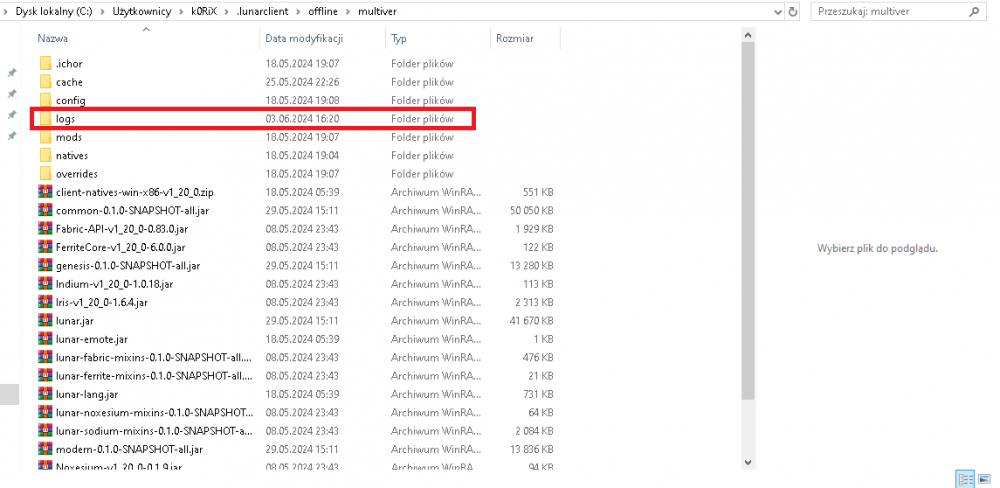Click into the 'Przeszukaj: multiver' search field
This screenshot has height=488, width=1000.
click(x=885, y=12)
